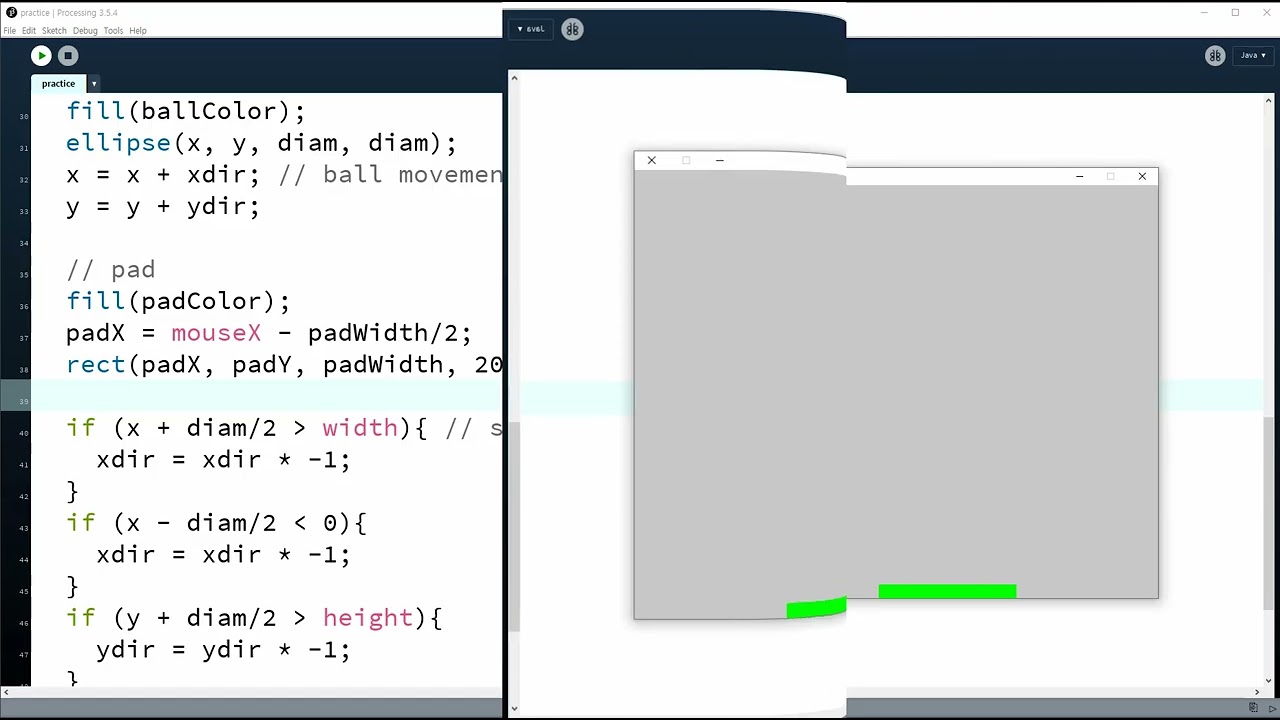
Task: Open the File menu
Action: coord(9,31)
